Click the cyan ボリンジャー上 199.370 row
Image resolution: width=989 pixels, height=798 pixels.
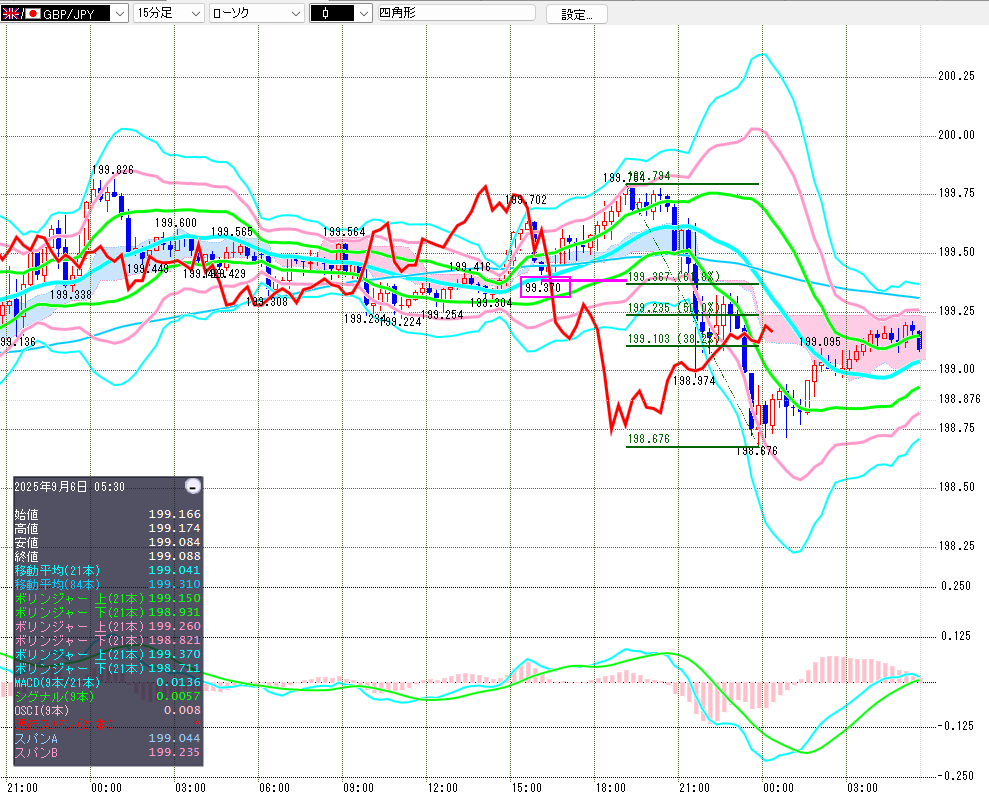tap(108, 654)
